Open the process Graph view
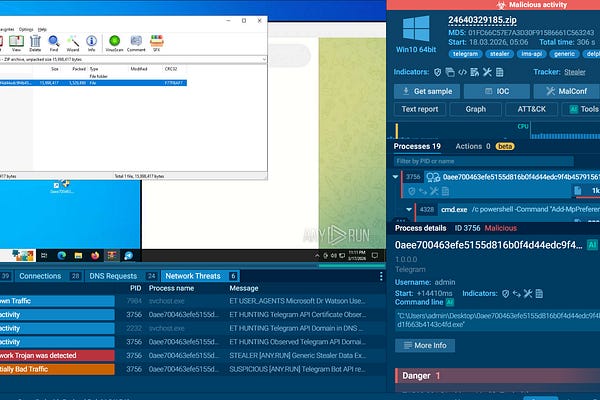 point(476,109)
